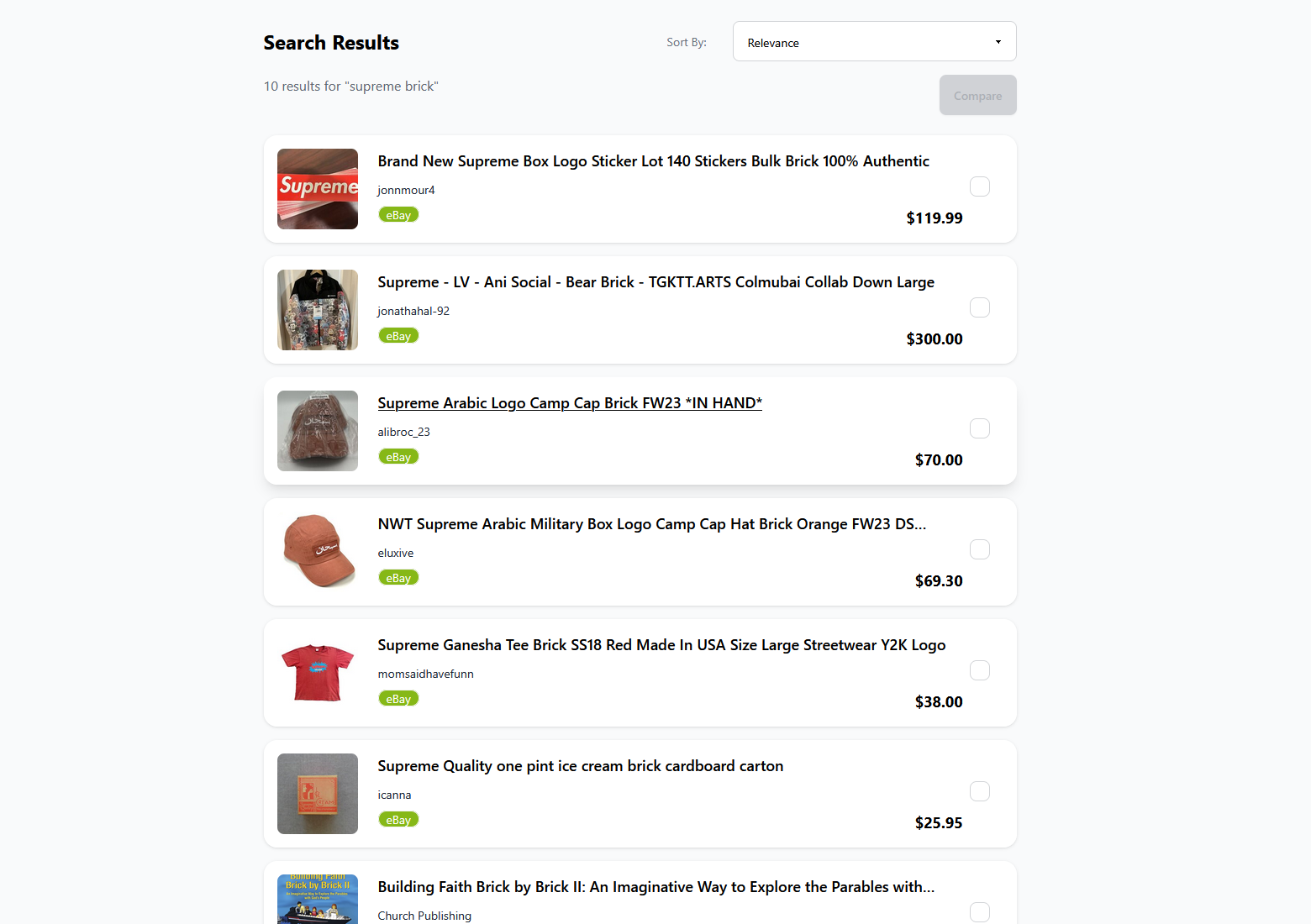The image size is (1311, 924).
Task: Click the eBay badge under icanna
Action: coord(398,820)
